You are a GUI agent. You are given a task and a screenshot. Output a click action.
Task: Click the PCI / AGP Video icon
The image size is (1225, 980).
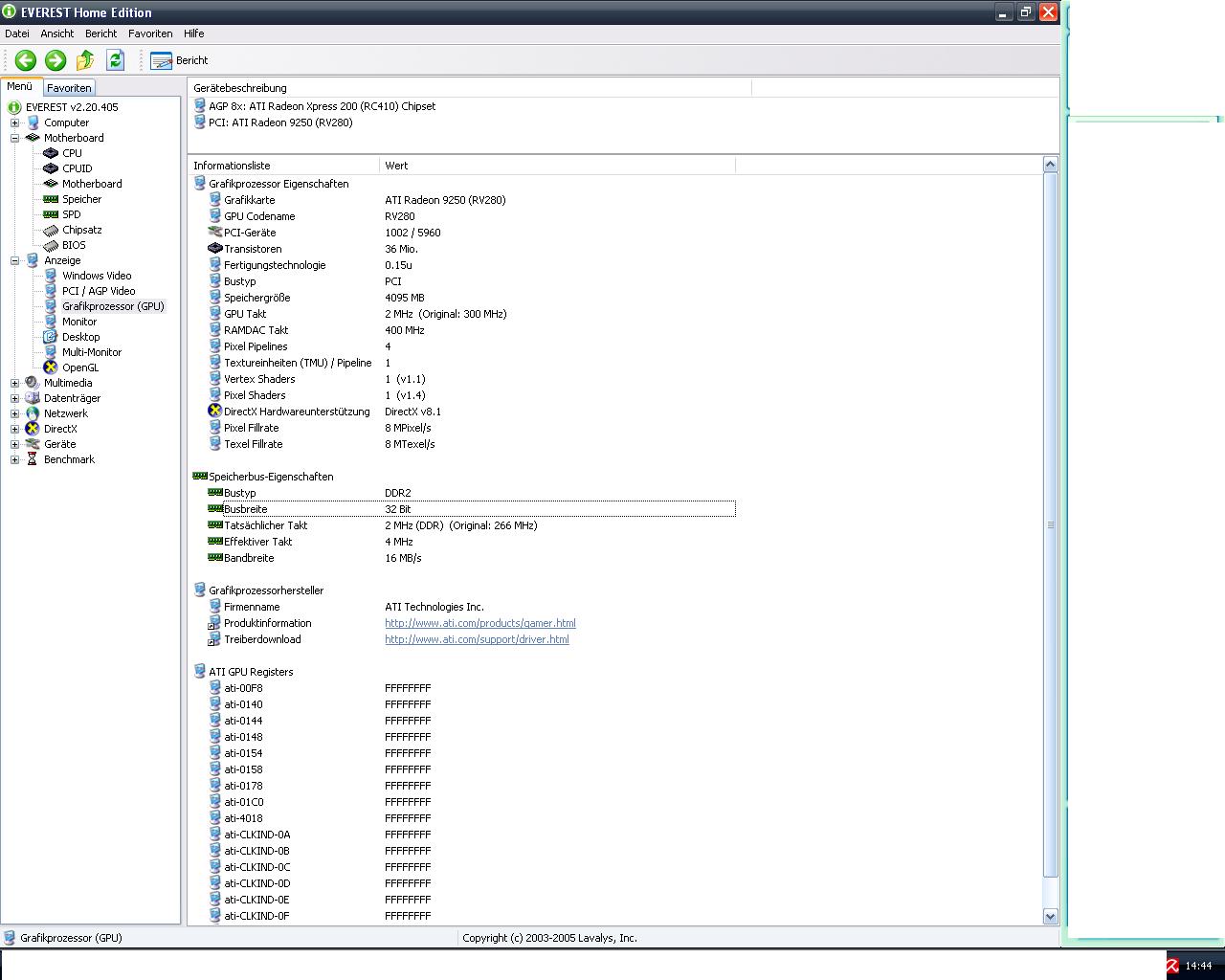click(51, 291)
